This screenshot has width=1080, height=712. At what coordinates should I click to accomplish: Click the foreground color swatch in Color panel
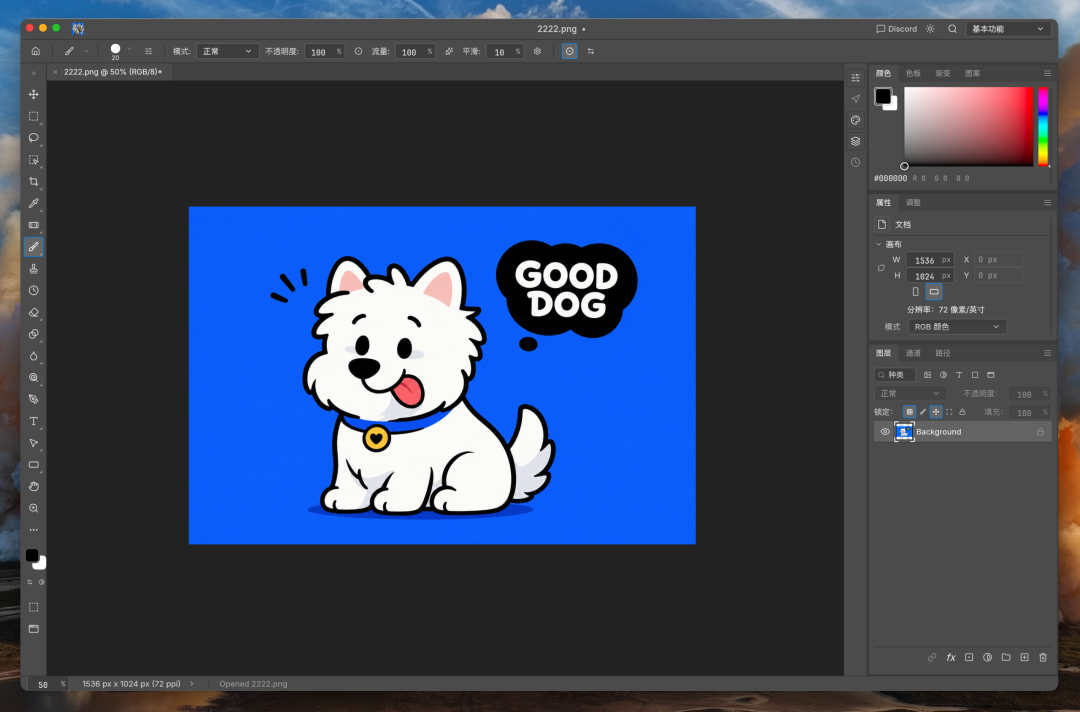point(882,96)
